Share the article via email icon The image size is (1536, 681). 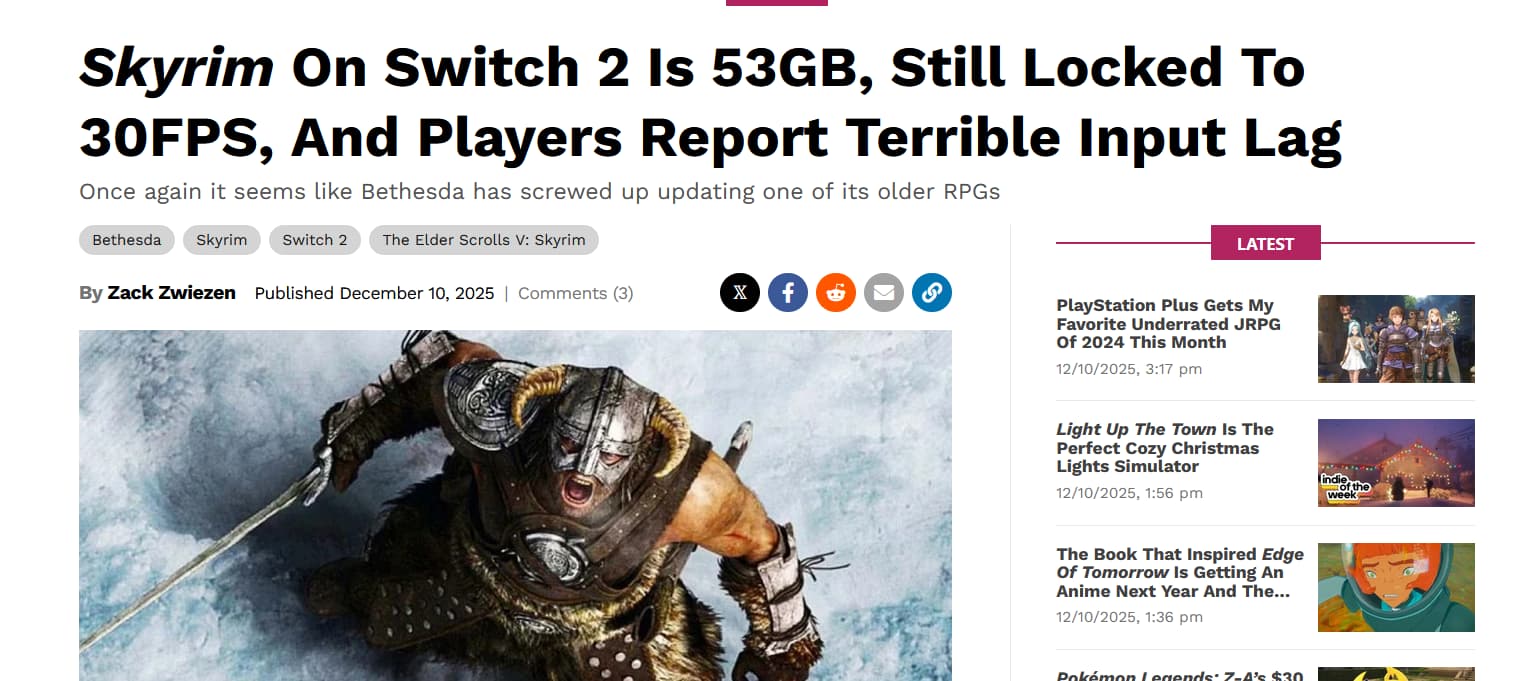pyautogui.click(x=884, y=293)
